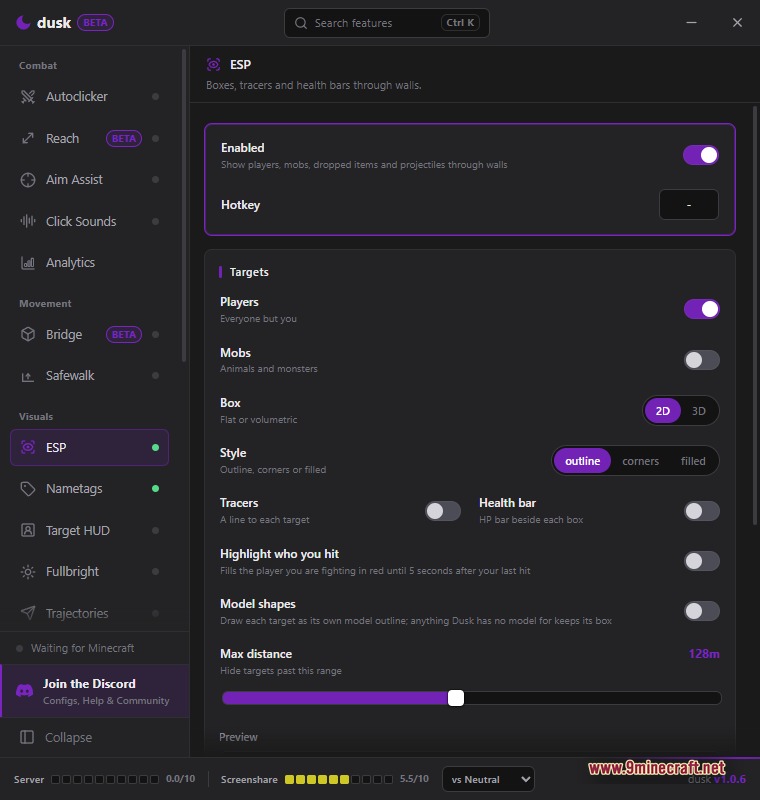Image resolution: width=760 pixels, height=800 pixels.
Task: Open the Analytics page
Action: pos(89,263)
